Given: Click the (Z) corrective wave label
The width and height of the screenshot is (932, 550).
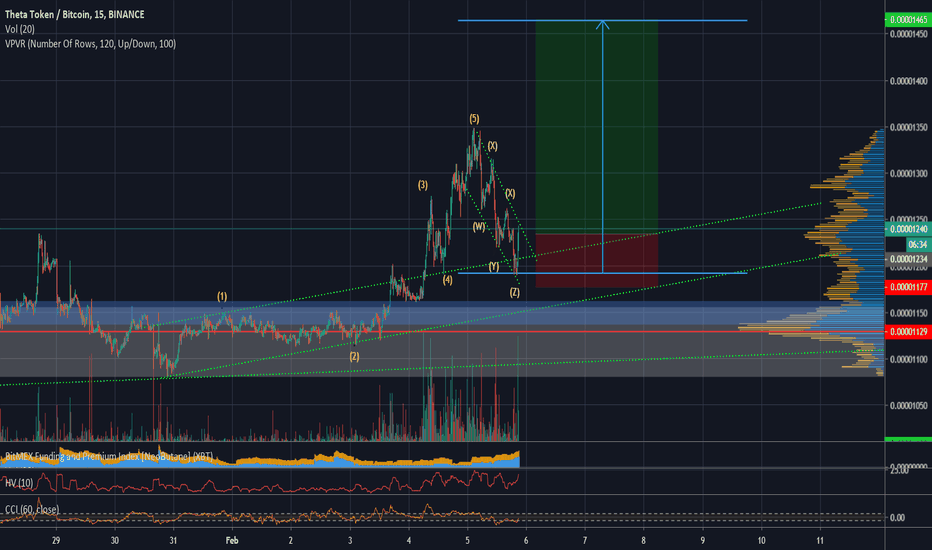Looking at the screenshot, I should tap(515, 292).
